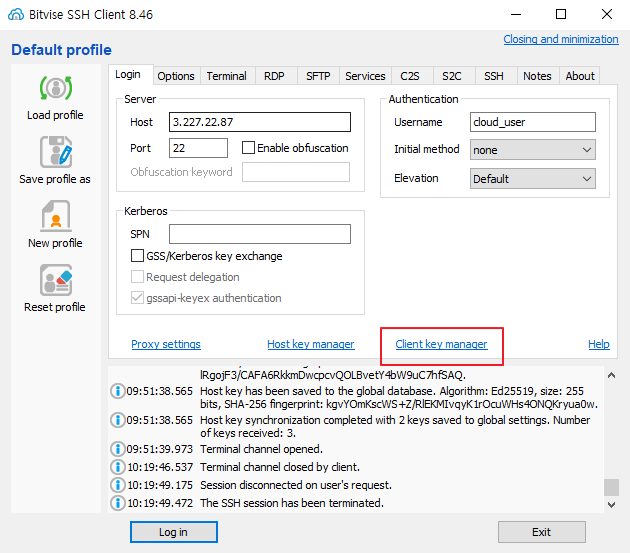Go to the S2C tab
This screenshot has width=630, height=553.
tap(452, 76)
